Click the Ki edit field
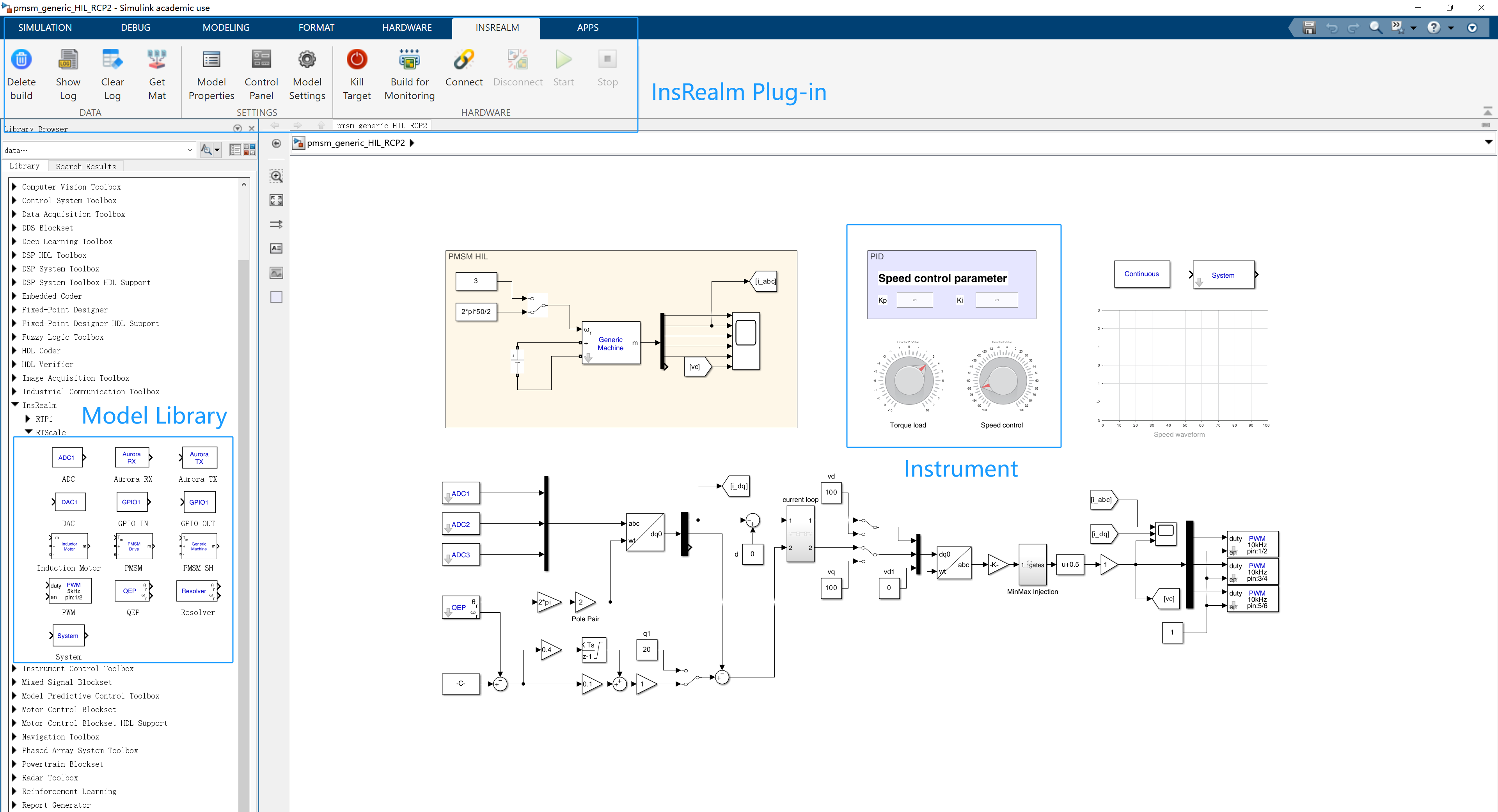The image size is (1498, 812). 997,300
